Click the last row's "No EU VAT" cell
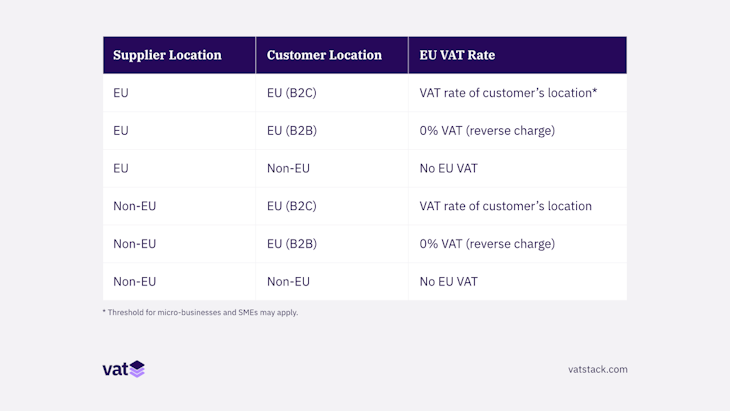This screenshot has width=730, height=411. point(449,282)
